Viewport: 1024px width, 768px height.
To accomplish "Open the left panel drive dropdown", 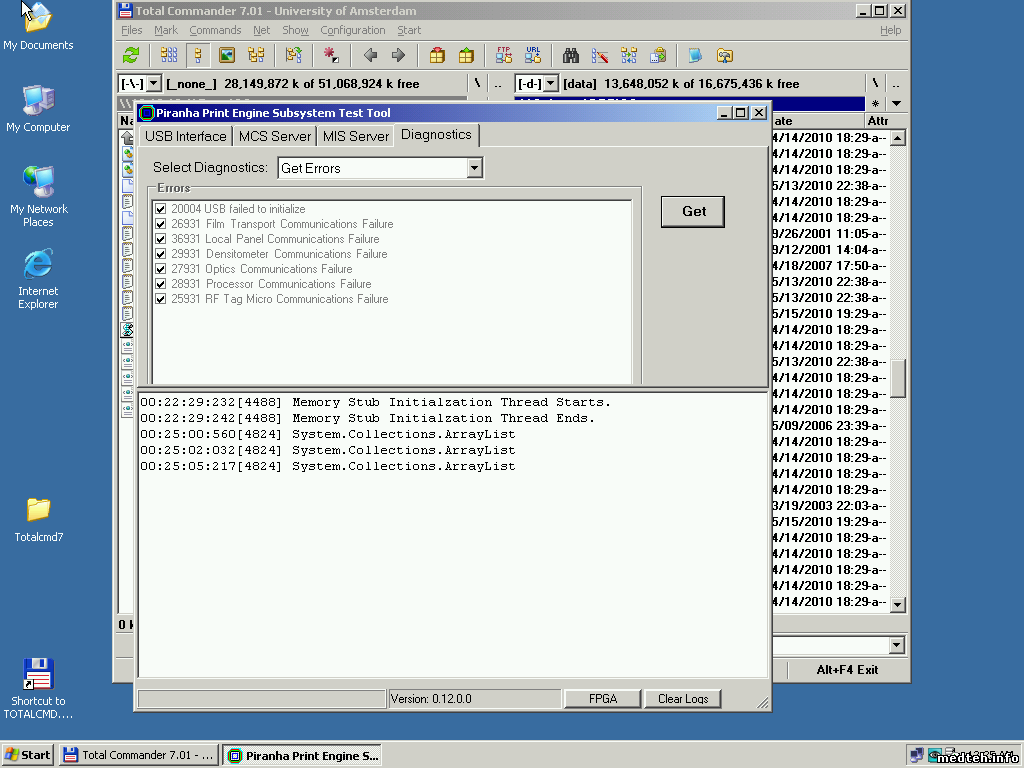I will (x=153, y=84).
